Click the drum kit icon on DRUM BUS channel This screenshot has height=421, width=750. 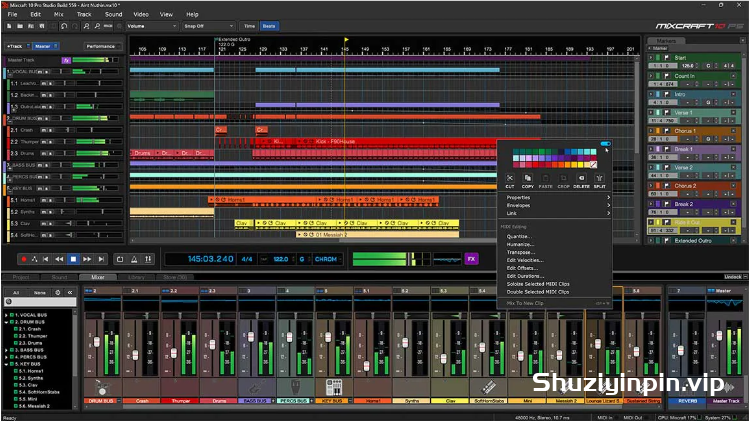tap(102, 387)
